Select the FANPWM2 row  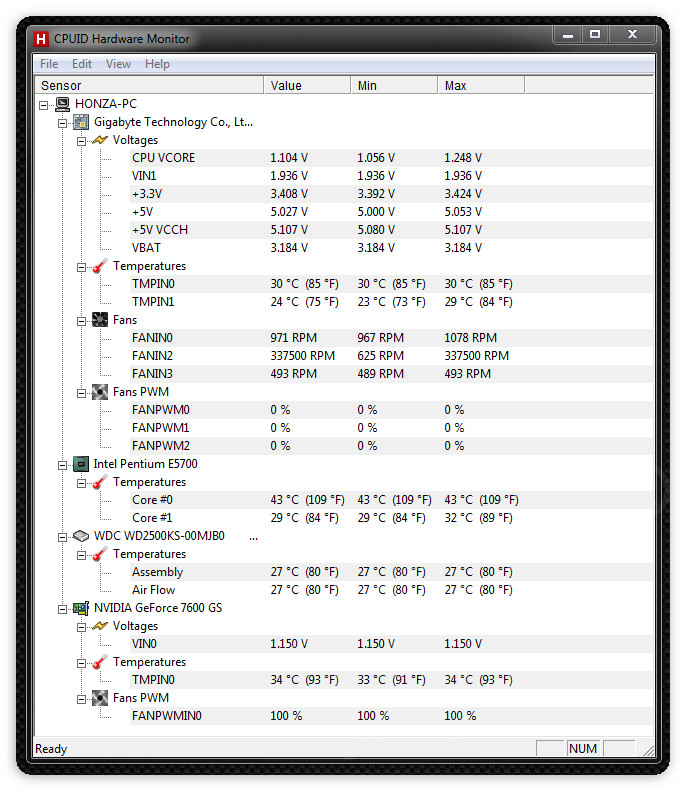[391, 446]
